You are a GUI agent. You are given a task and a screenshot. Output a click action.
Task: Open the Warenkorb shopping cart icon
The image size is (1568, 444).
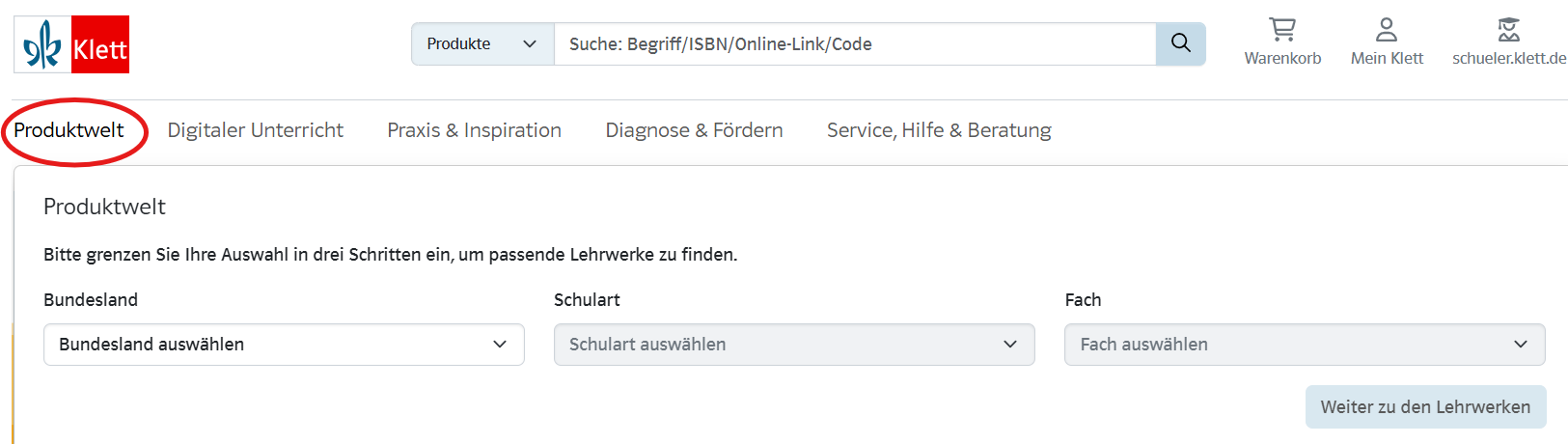[x=1281, y=30]
